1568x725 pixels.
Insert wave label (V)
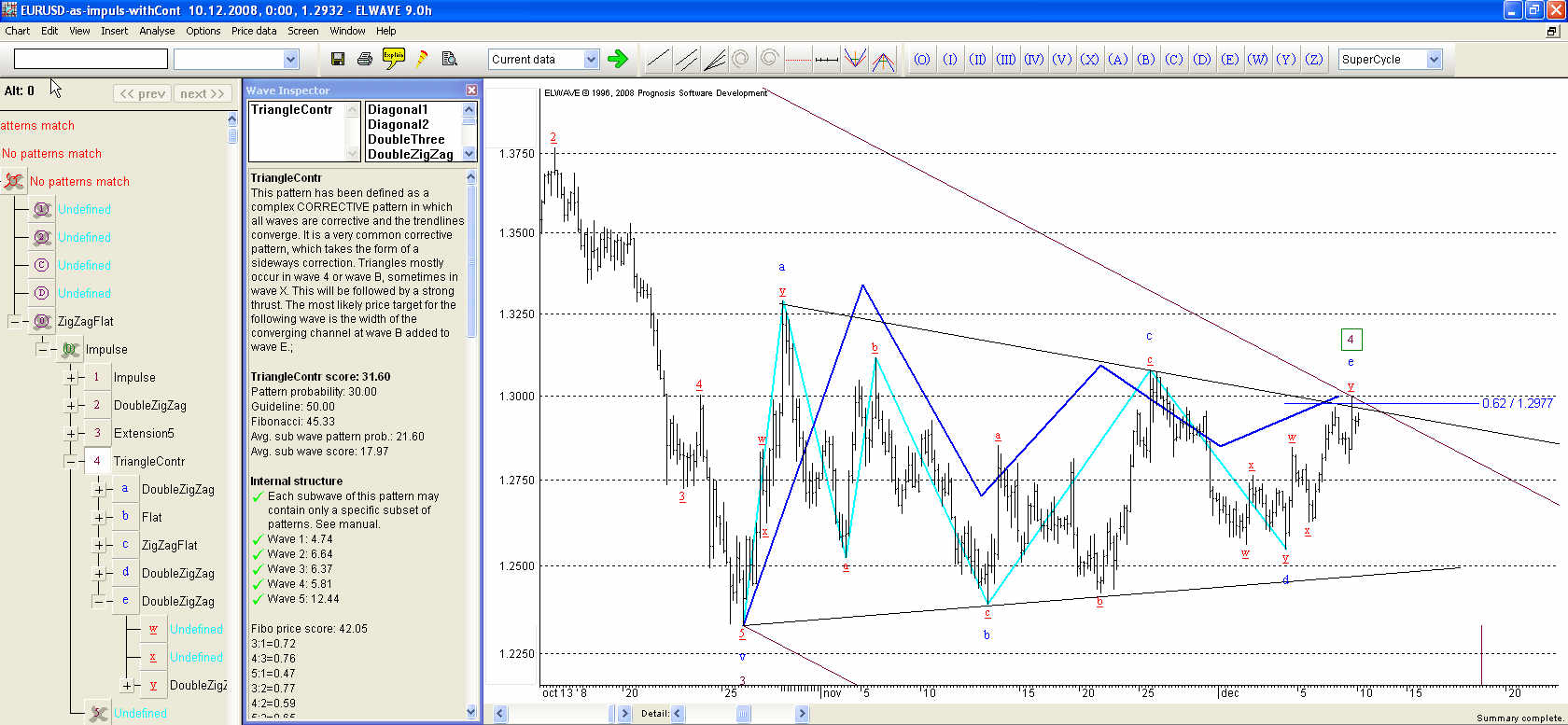(x=1062, y=59)
